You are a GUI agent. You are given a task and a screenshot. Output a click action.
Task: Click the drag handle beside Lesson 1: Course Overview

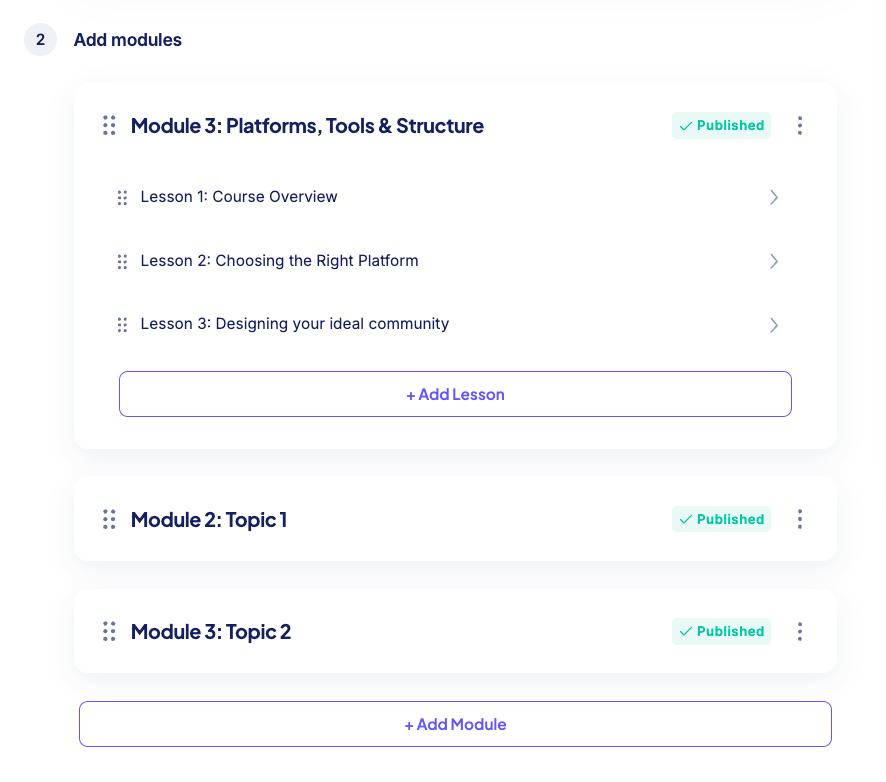122,197
